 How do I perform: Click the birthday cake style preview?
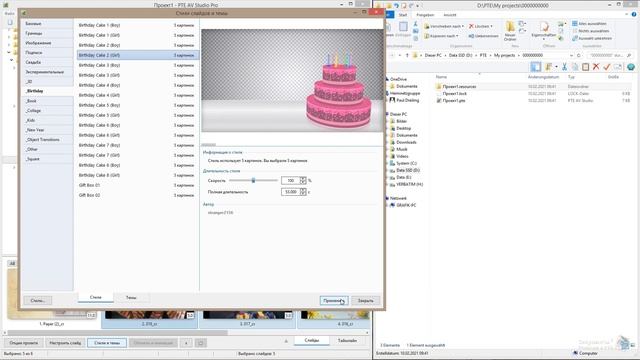pos(292,80)
